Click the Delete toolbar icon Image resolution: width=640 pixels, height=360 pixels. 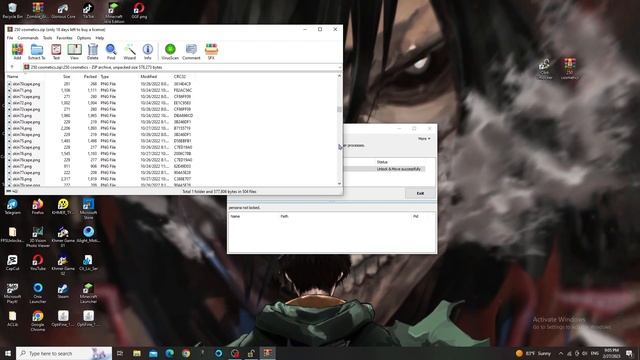coord(93,52)
